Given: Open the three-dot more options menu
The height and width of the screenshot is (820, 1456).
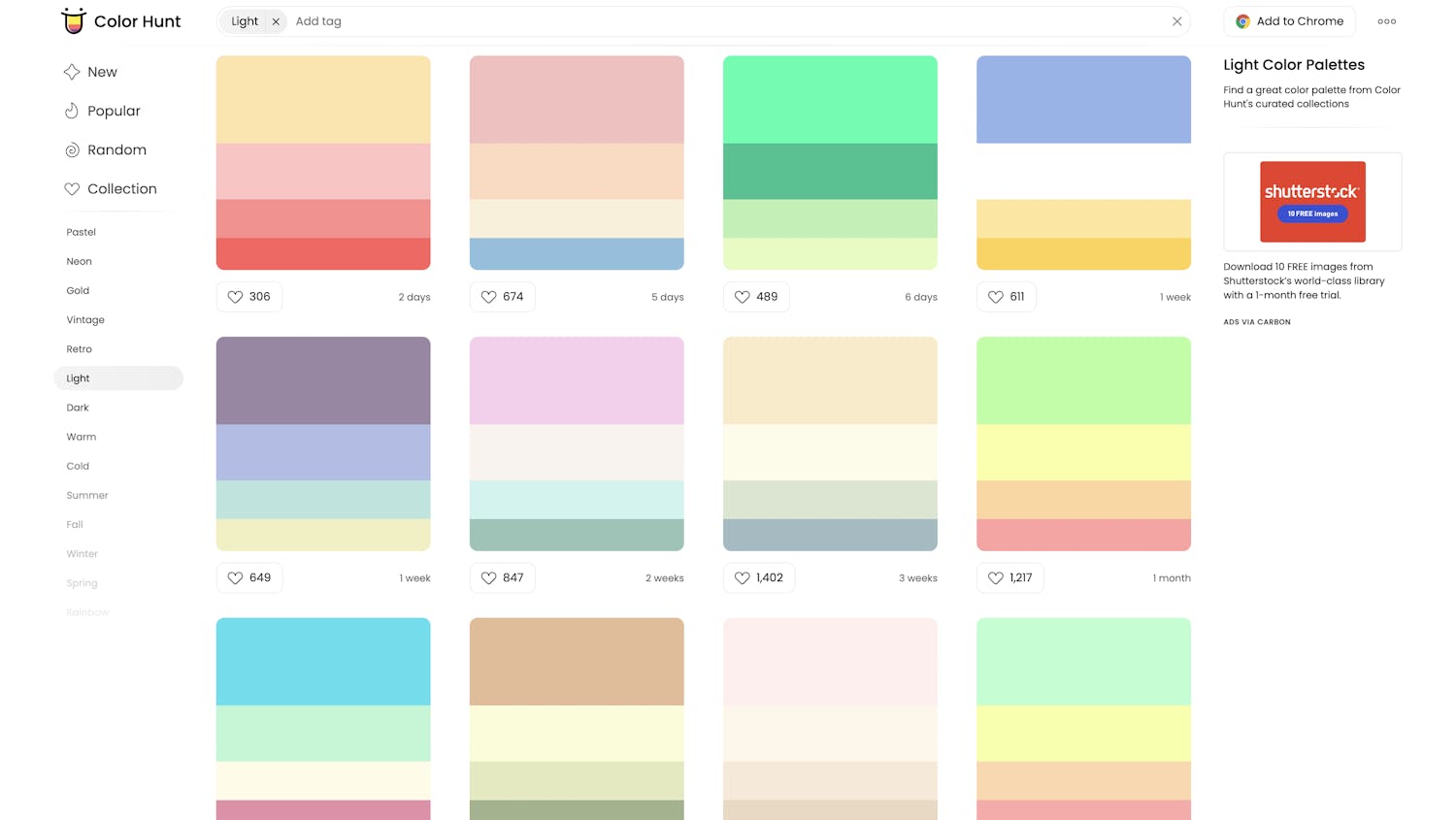Looking at the screenshot, I should click(1386, 21).
